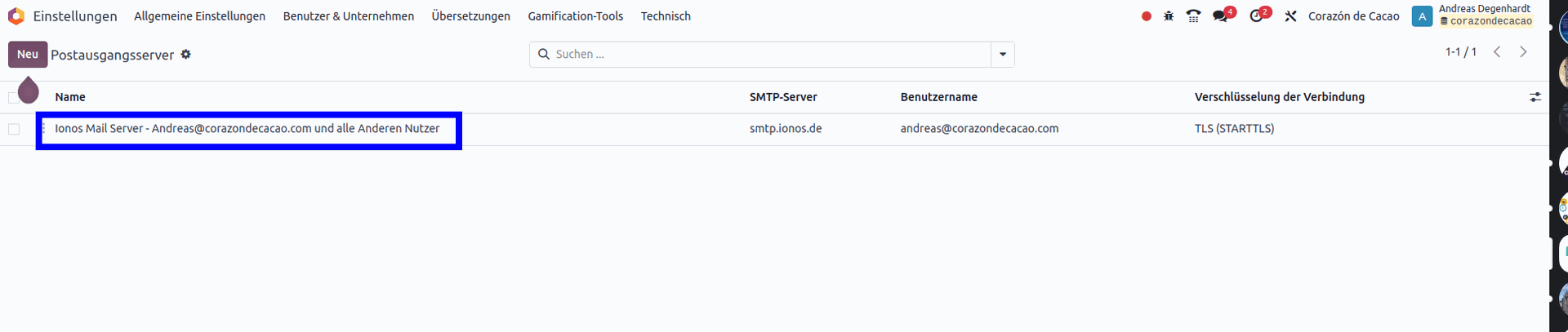The image size is (1568, 332).
Task: Open the VoIP phone dialer icon
Action: point(1193,16)
